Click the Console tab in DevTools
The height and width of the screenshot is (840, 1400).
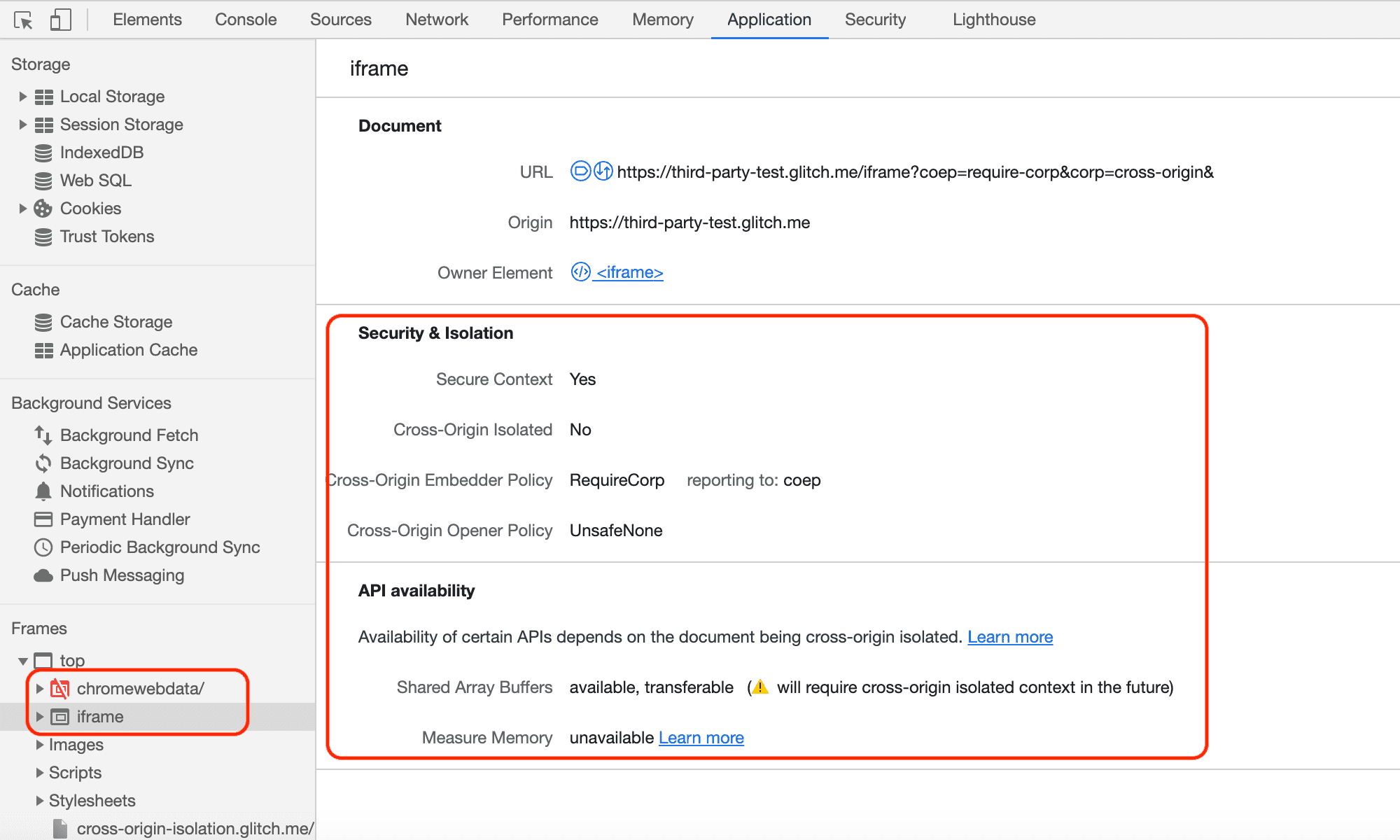pos(246,18)
